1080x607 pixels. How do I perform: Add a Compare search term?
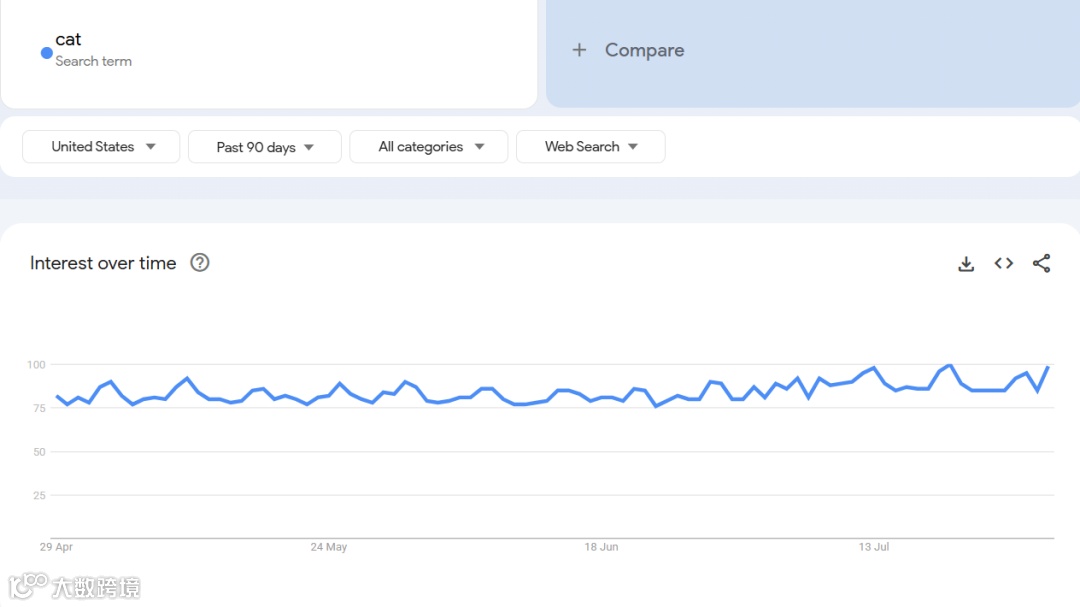pos(644,50)
